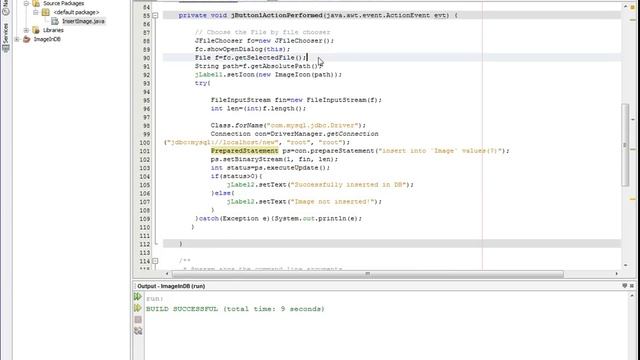This screenshot has width=640, height=360.
Task: Click the BUILD SUCCESSFUL output line
Action: pyautogui.click(x=235, y=309)
